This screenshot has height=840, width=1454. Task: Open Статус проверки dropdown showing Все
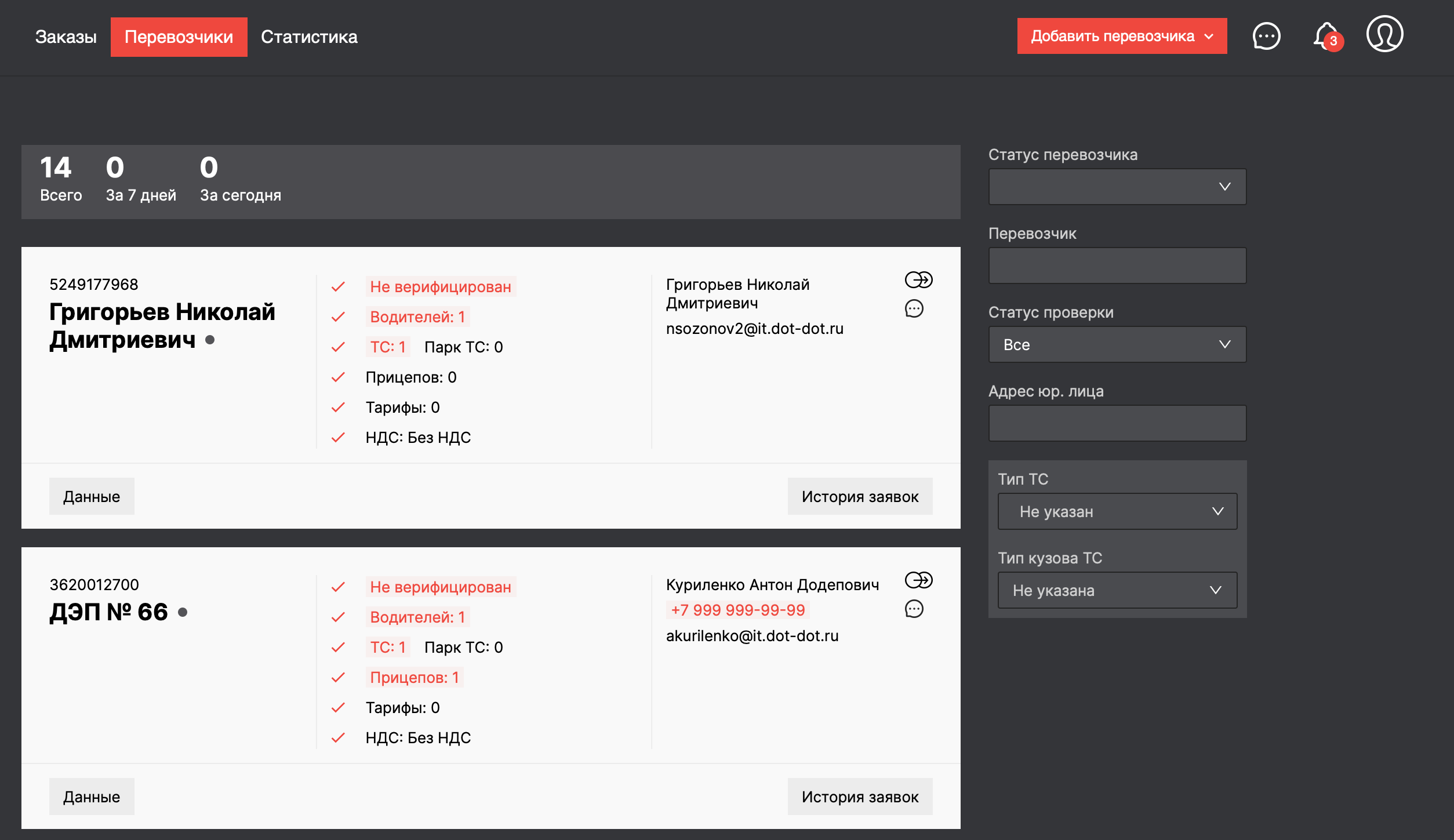click(x=1117, y=344)
